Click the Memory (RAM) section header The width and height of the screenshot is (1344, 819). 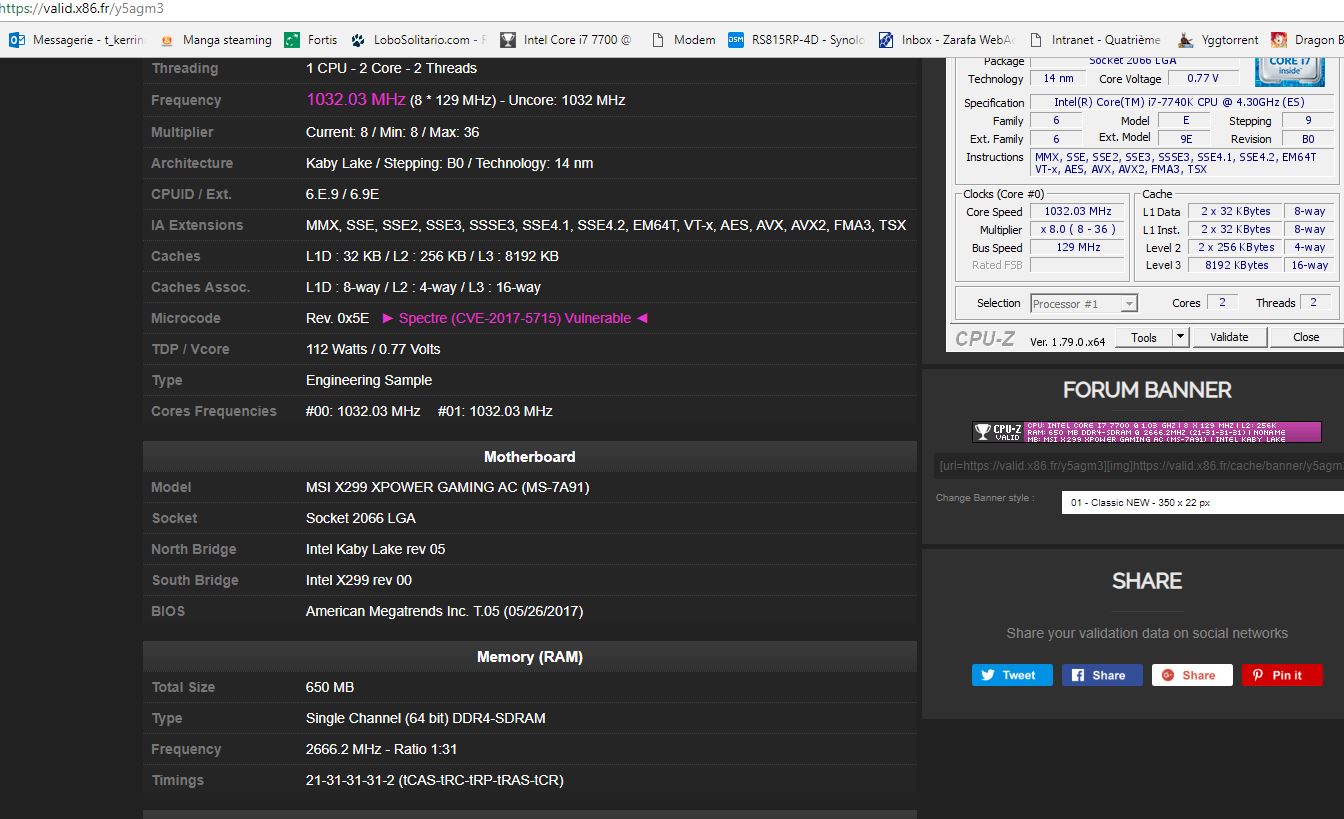point(530,657)
